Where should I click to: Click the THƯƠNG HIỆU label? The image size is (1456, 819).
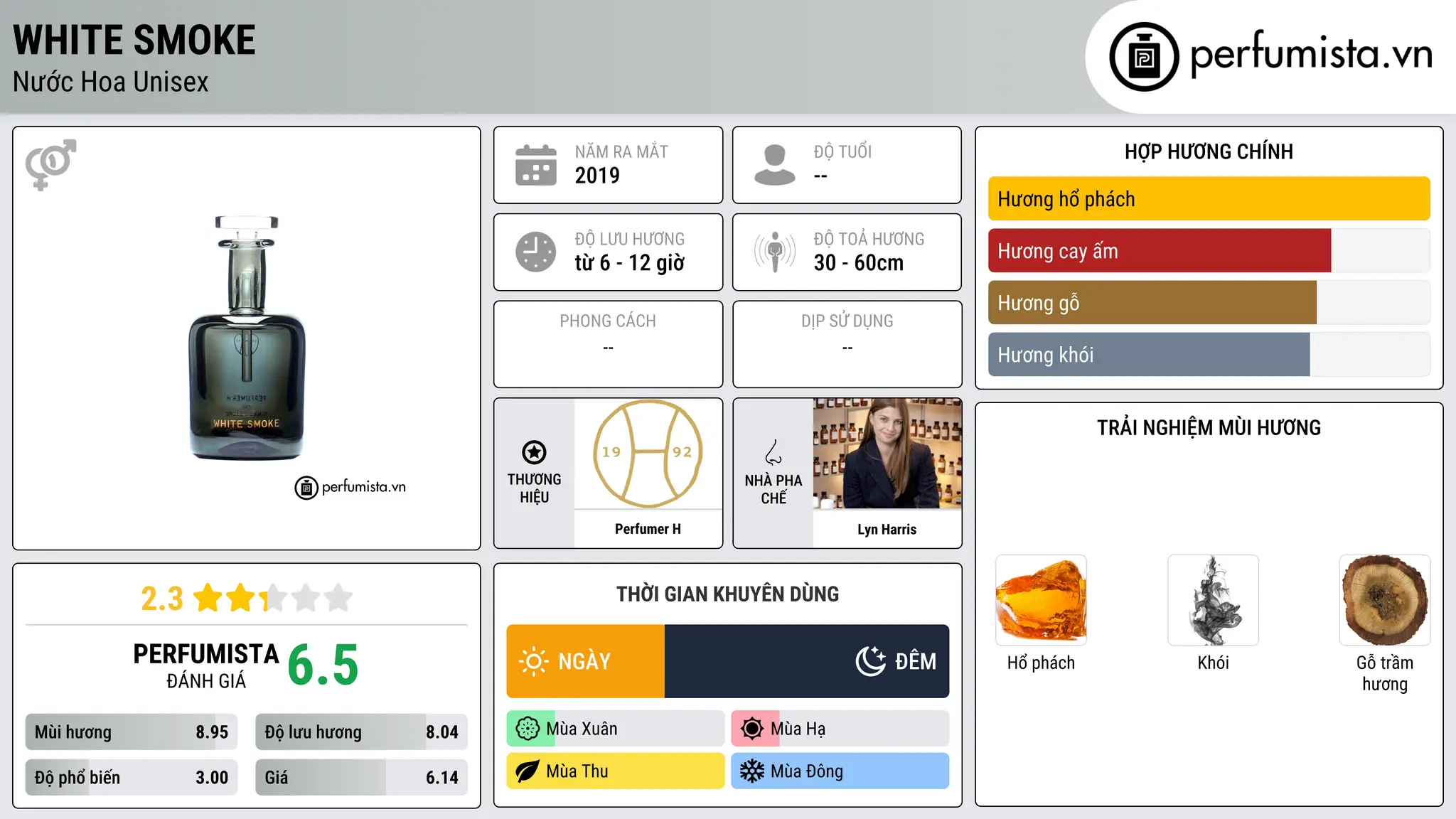click(534, 488)
